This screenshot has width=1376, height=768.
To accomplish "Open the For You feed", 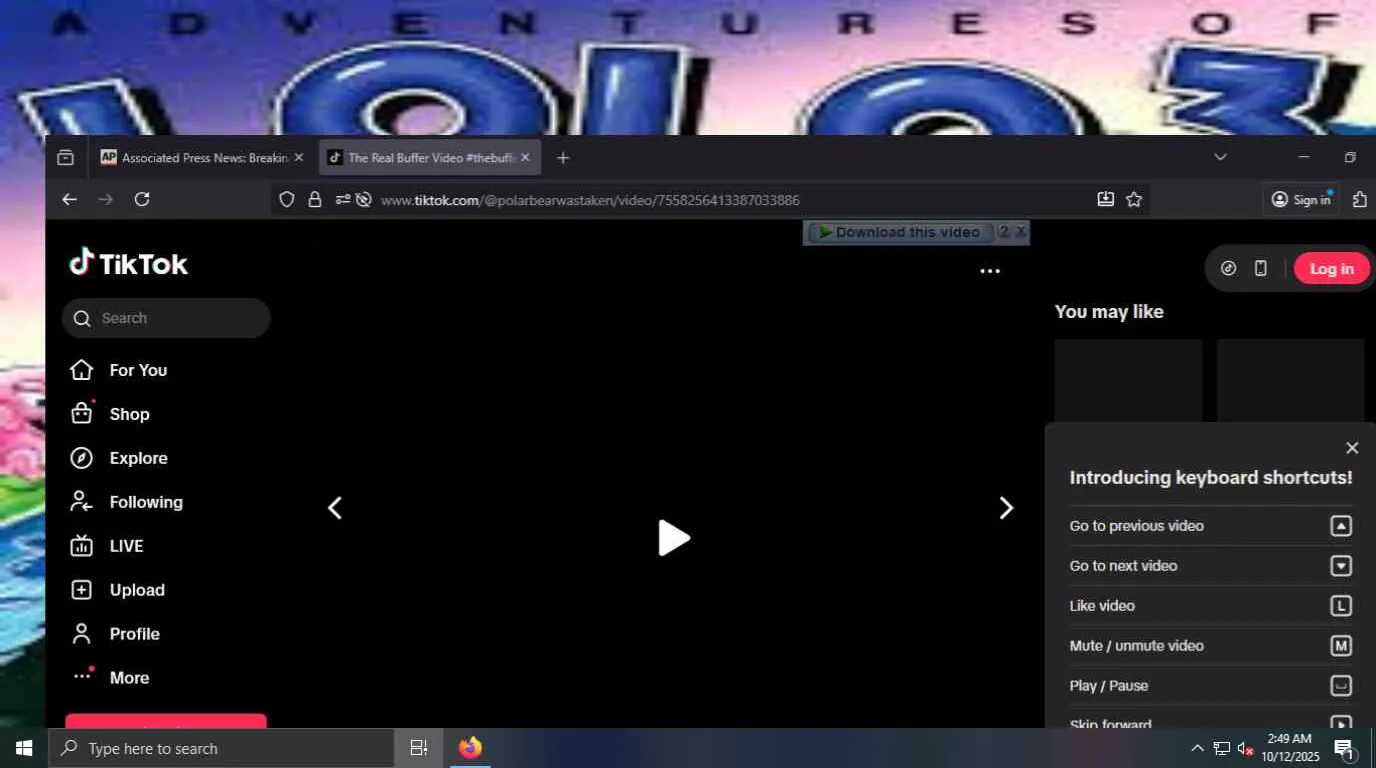I will (118, 370).
